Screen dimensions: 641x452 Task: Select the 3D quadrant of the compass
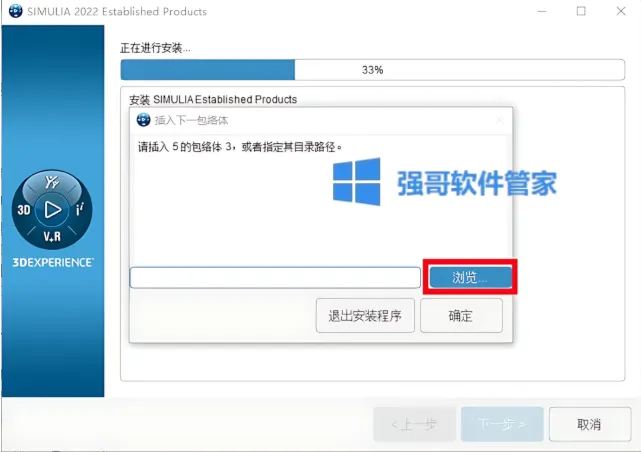click(x=24, y=210)
